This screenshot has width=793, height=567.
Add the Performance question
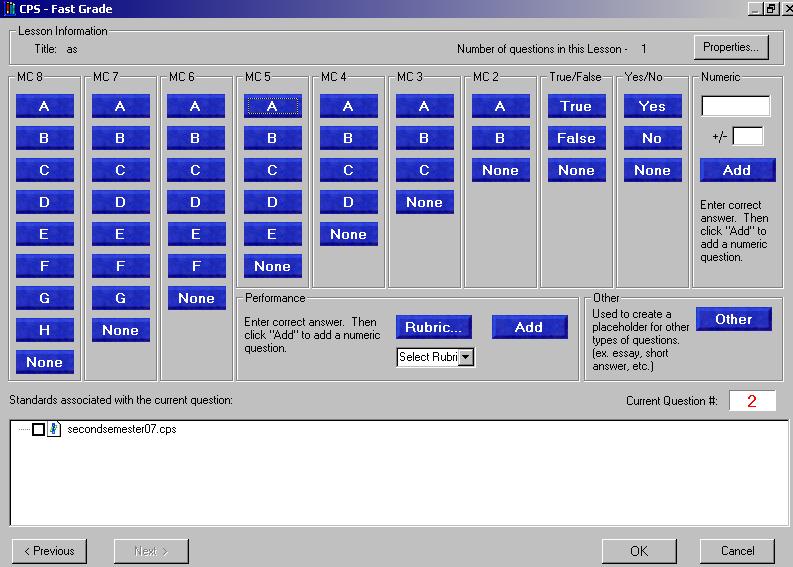(x=530, y=327)
